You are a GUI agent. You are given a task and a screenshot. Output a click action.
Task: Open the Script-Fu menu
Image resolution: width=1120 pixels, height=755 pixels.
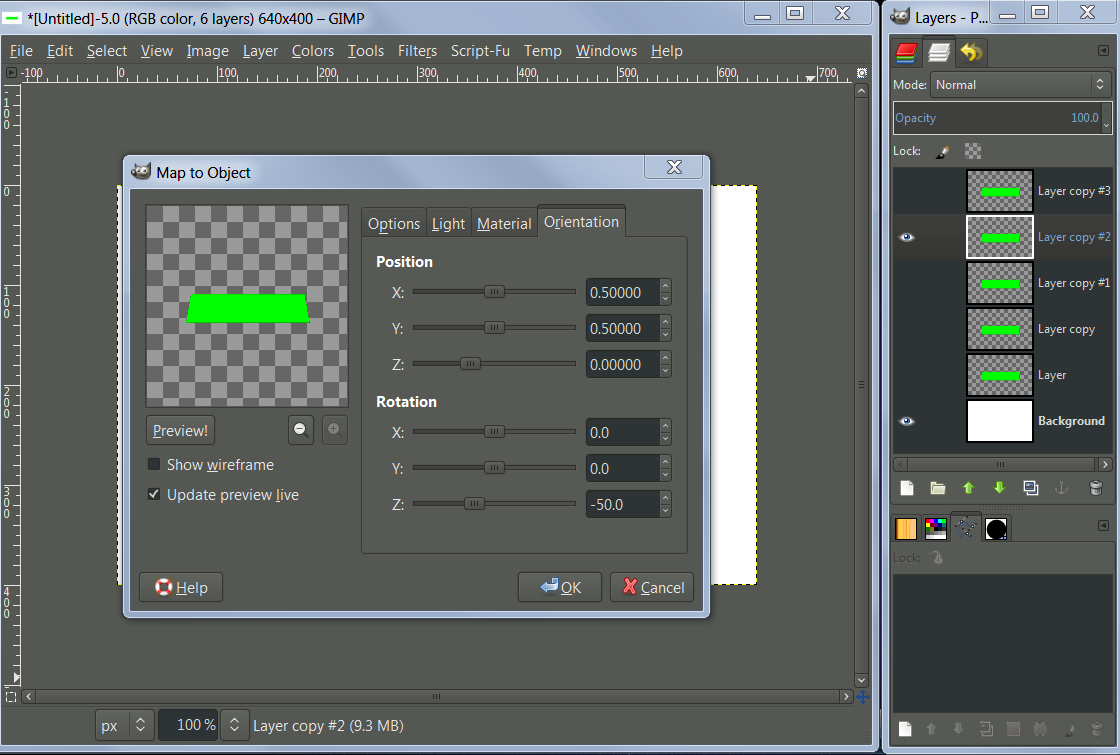pyautogui.click(x=480, y=51)
